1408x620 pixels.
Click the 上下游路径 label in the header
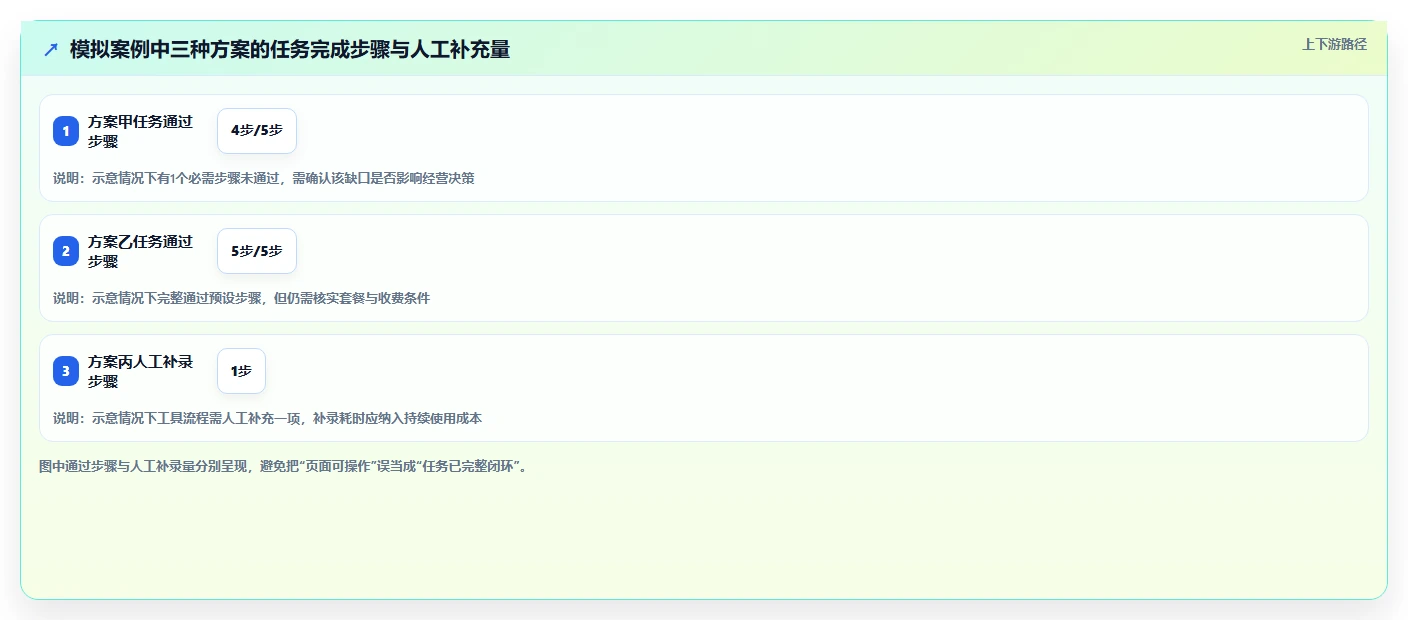[x=1334, y=44]
